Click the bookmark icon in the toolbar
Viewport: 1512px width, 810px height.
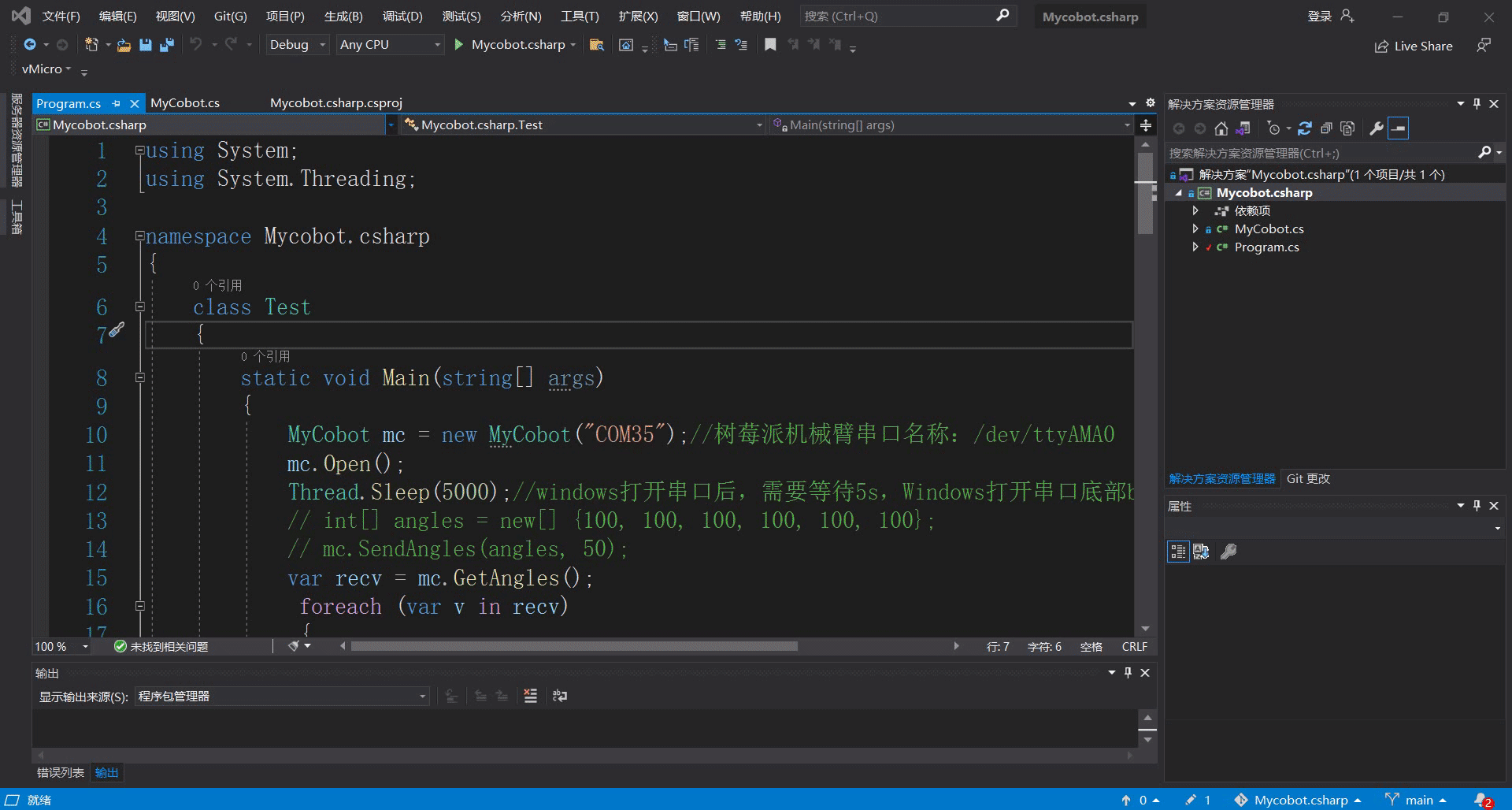pyautogui.click(x=770, y=45)
